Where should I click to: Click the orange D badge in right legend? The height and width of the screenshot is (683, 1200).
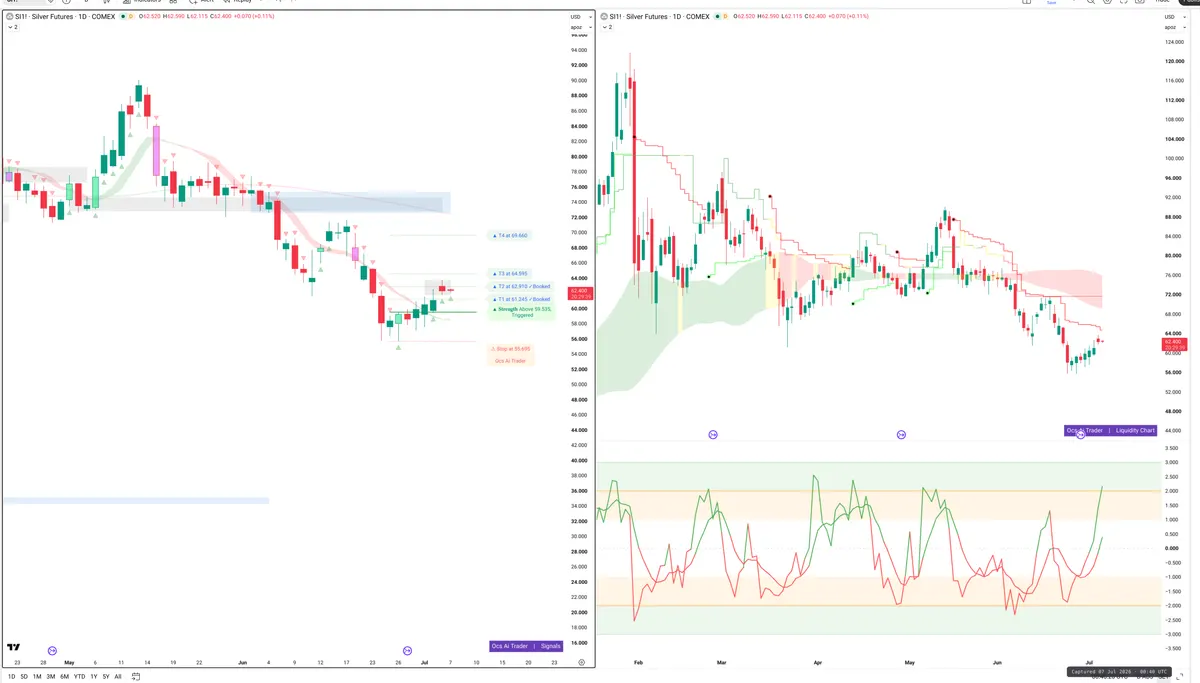(724, 17)
